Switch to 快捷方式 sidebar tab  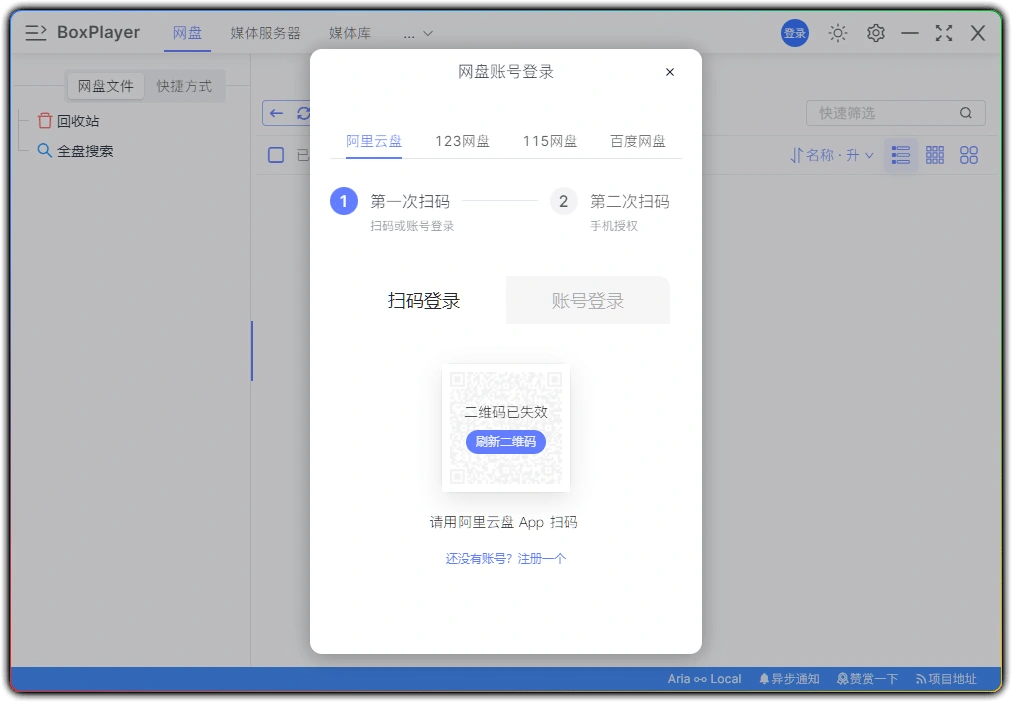184,86
